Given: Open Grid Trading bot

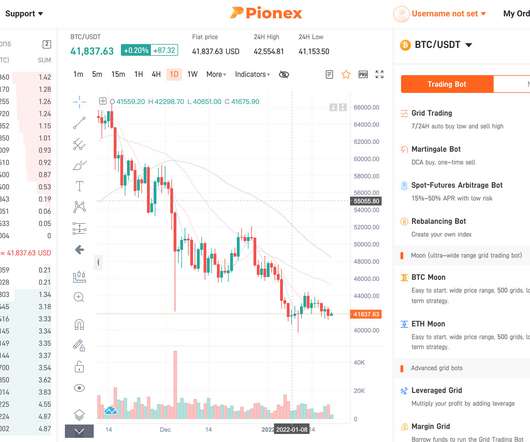Looking at the screenshot, I should click(432, 113).
